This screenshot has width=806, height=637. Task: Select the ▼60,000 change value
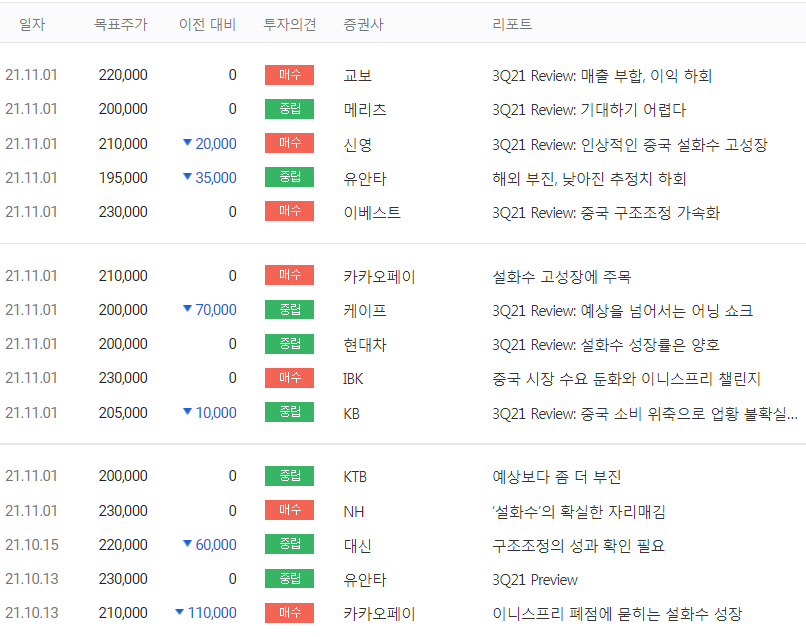[x=210, y=545]
